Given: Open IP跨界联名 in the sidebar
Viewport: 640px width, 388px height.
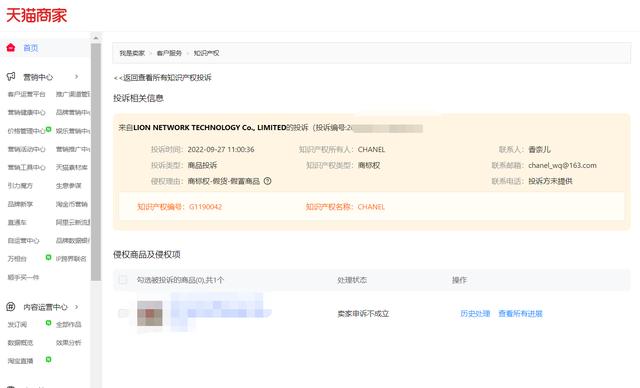Looking at the screenshot, I should (x=71, y=259).
